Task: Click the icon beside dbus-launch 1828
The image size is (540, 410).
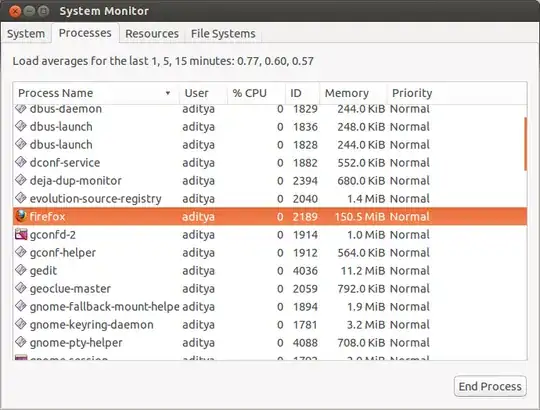Action: click(21, 144)
